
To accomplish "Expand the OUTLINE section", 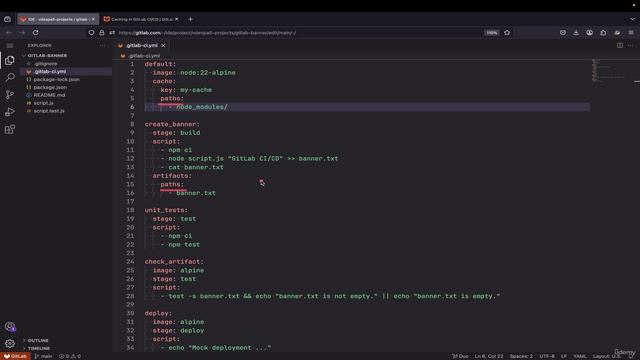I will click(38, 340).
